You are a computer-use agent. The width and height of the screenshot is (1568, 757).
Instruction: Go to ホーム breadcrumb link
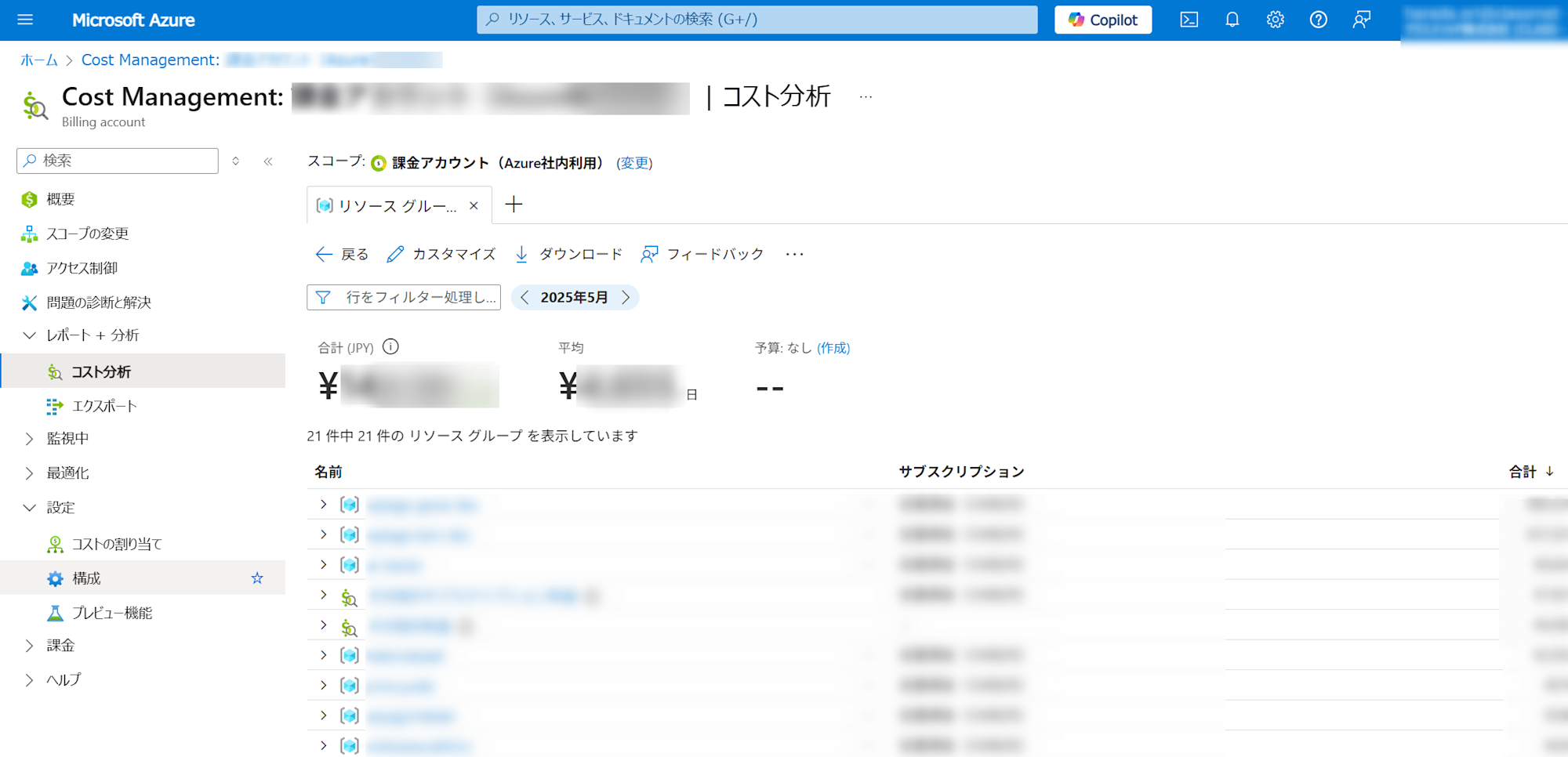click(39, 60)
